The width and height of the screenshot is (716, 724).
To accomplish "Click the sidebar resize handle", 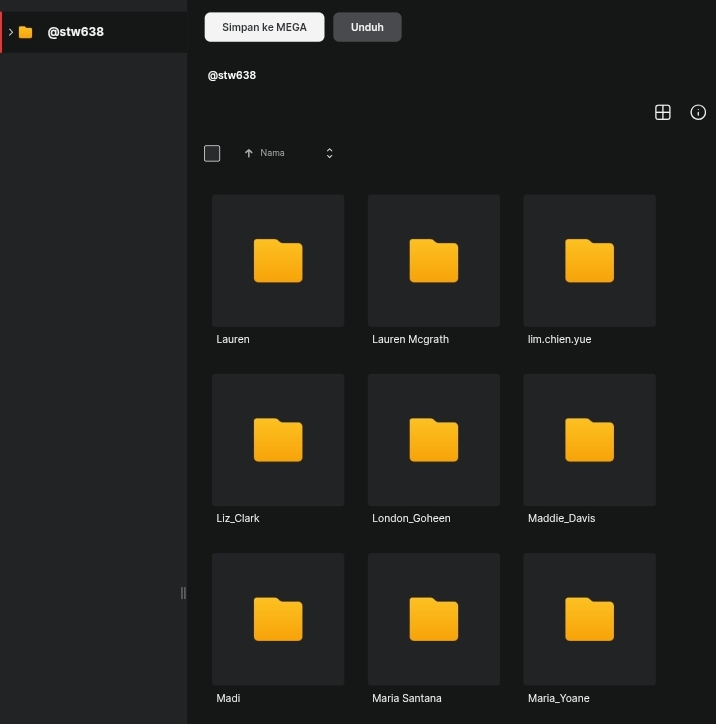I will 183,593.
